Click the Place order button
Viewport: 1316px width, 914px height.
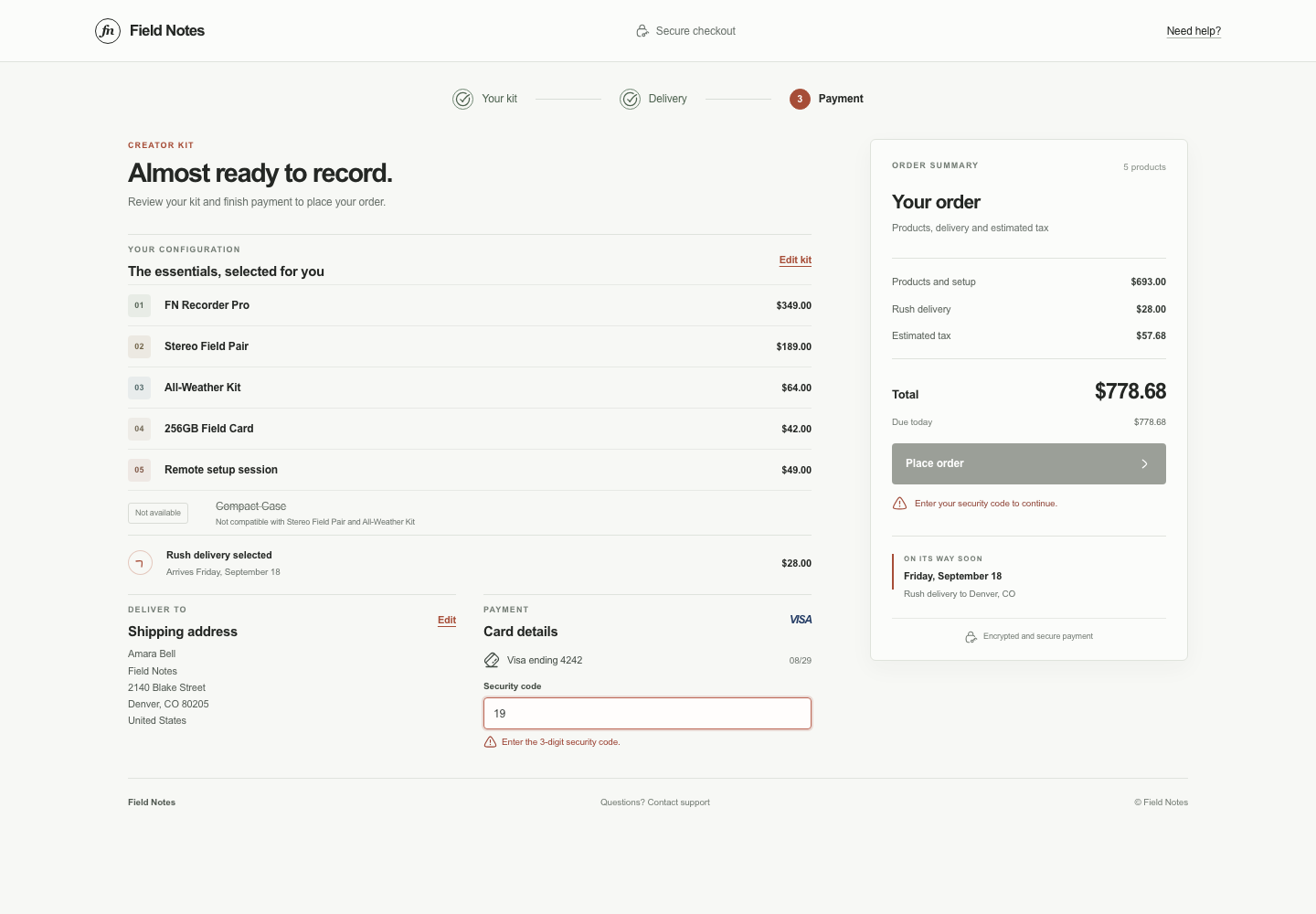[1029, 464]
